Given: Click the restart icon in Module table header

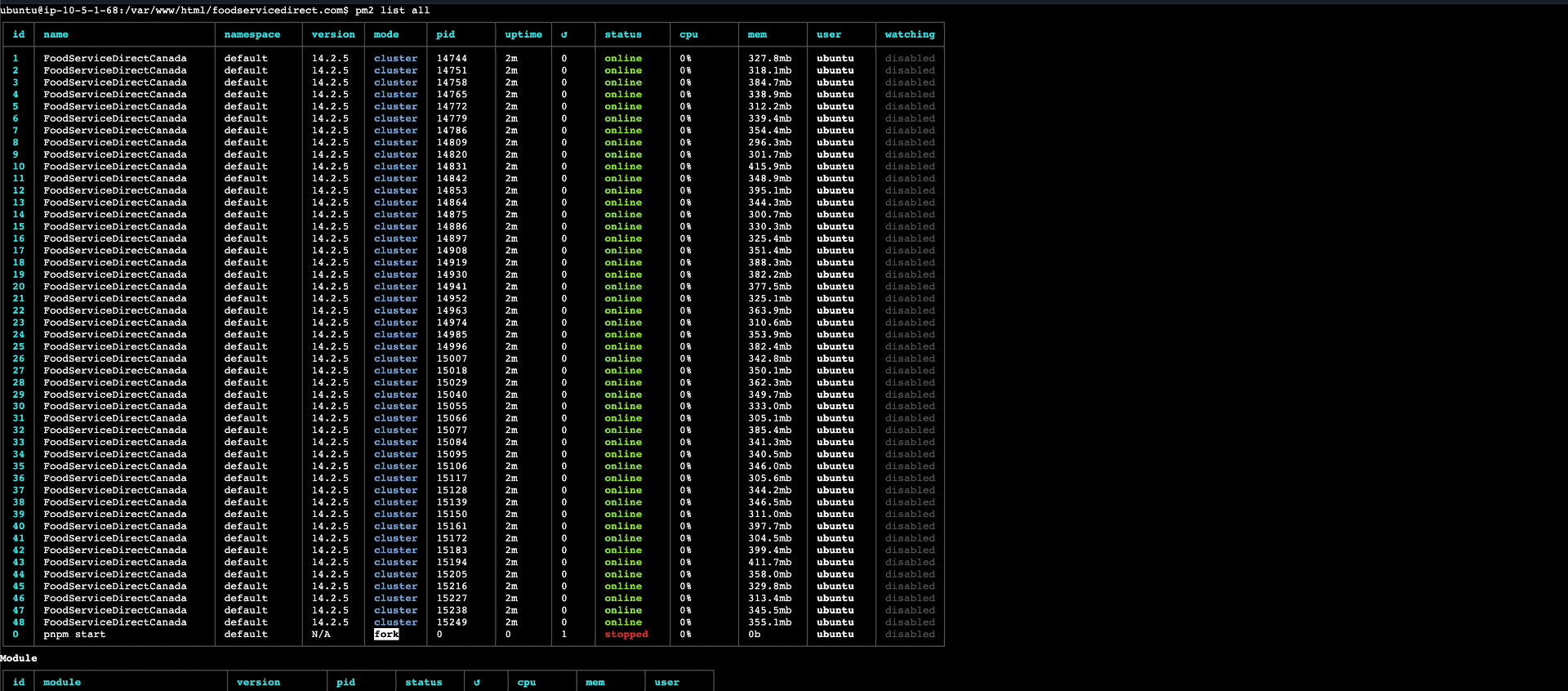Looking at the screenshot, I should 477,682.
